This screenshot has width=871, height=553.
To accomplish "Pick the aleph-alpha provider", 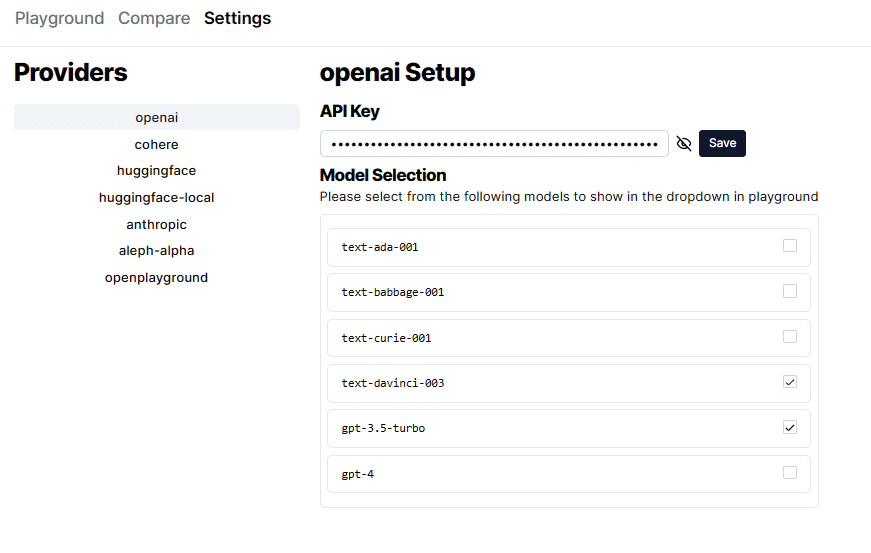I will 157,251.
